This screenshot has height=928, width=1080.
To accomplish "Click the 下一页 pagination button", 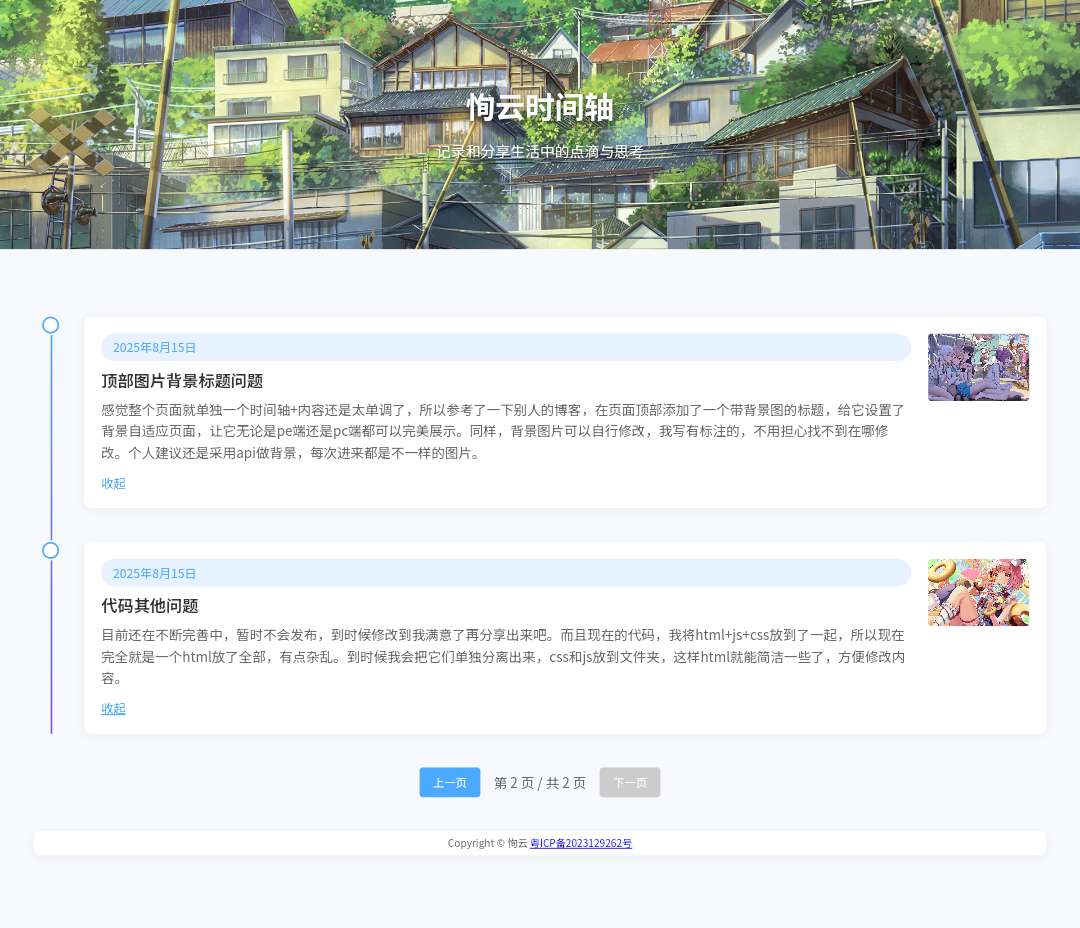I will [629, 782].
